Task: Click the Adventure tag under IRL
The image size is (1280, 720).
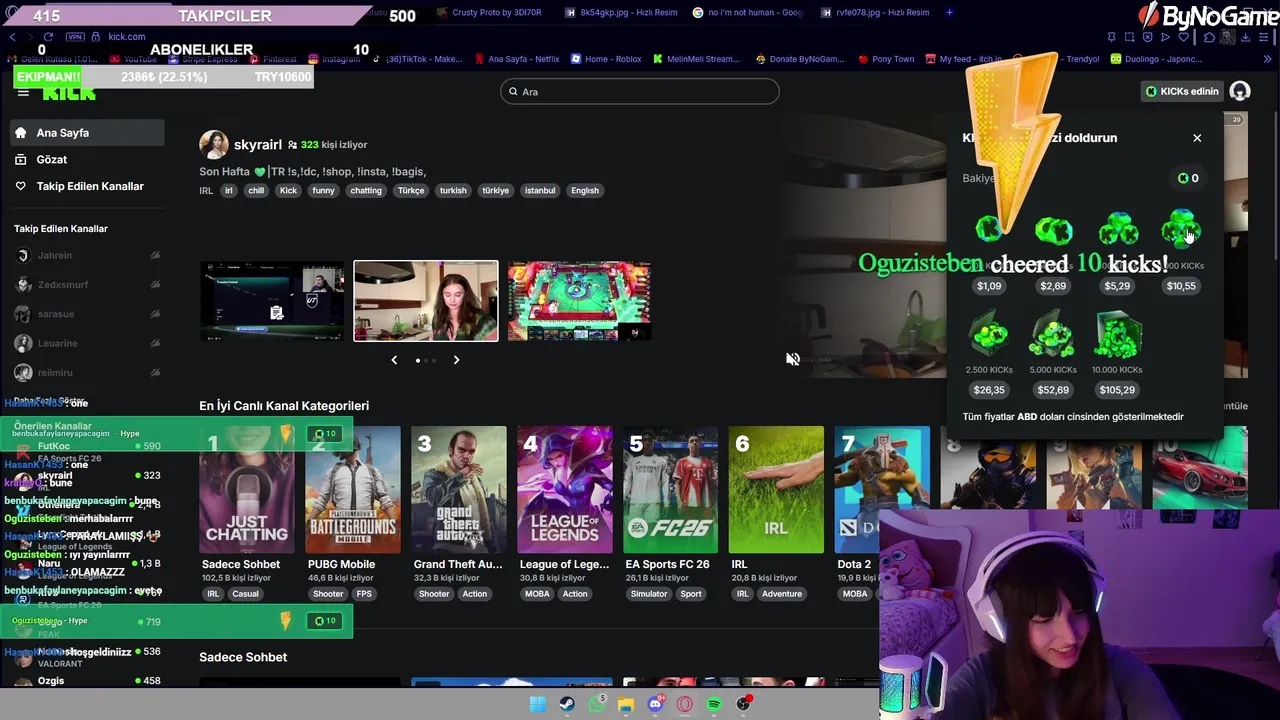Action: (x=782, y=594)
